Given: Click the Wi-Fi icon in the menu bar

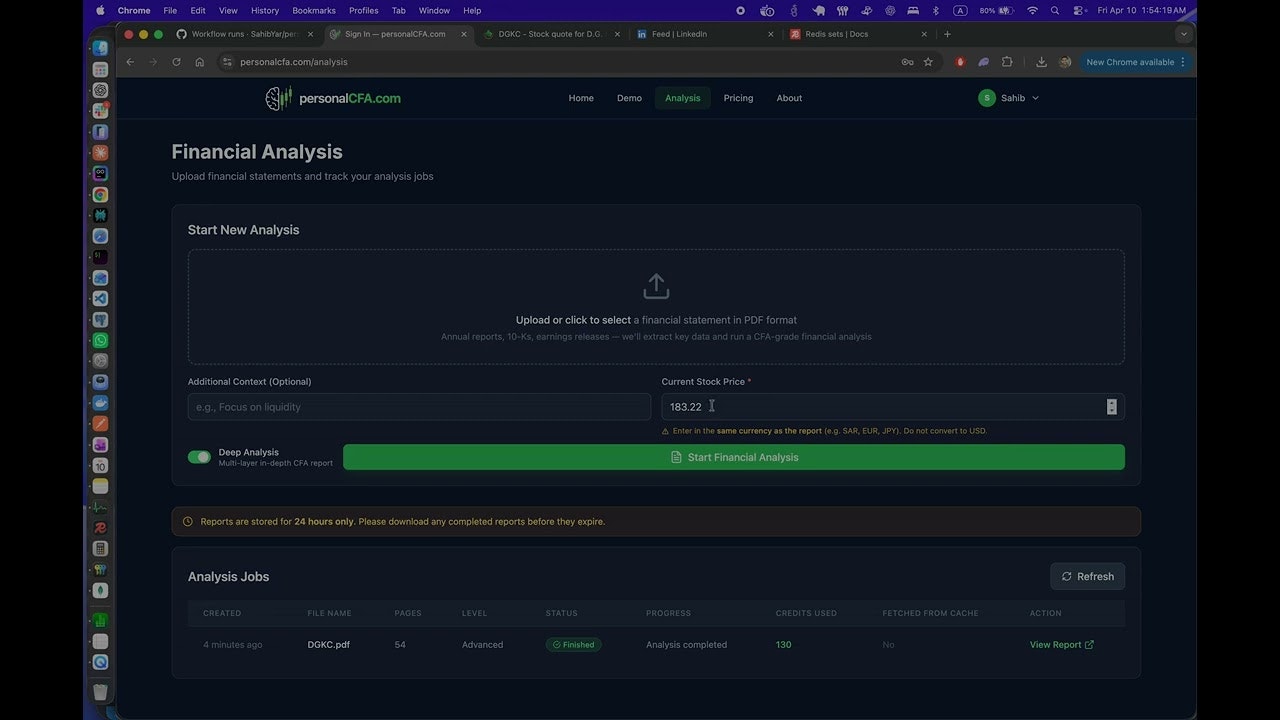Looking at the screenshot, I should tap(1033, 10).
